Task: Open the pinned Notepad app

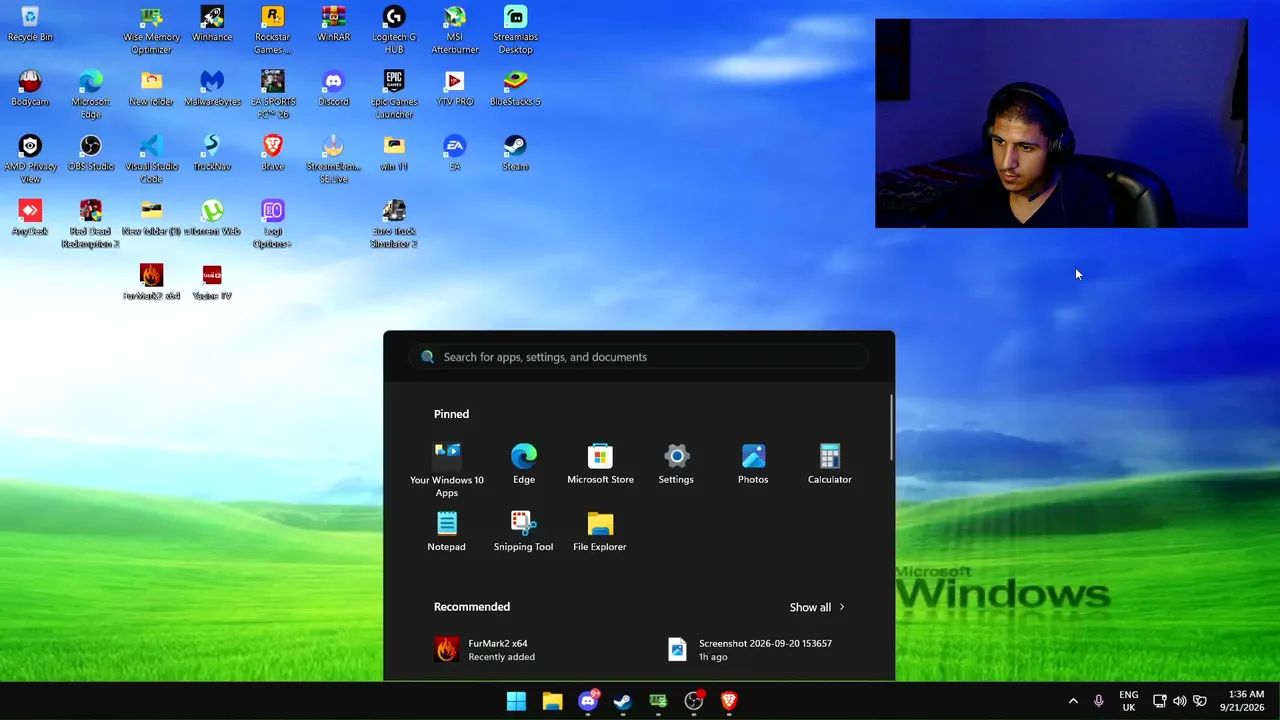Action: click(447, 532)
